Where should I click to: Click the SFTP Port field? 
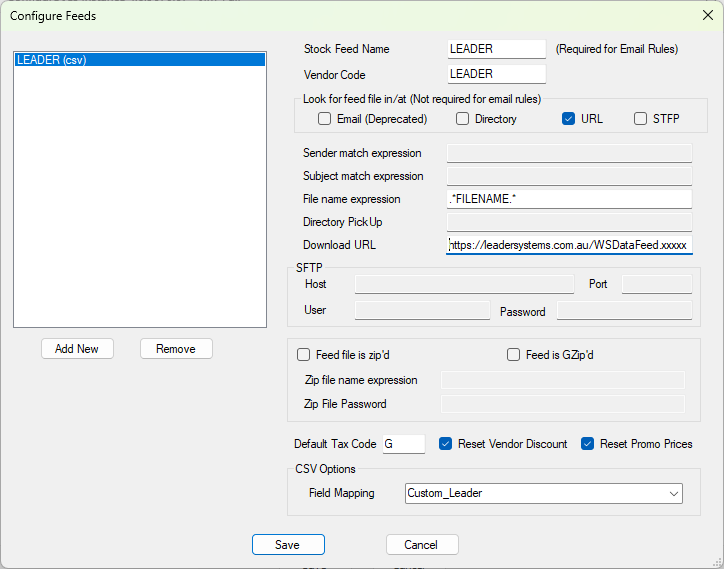coord(657,284)
